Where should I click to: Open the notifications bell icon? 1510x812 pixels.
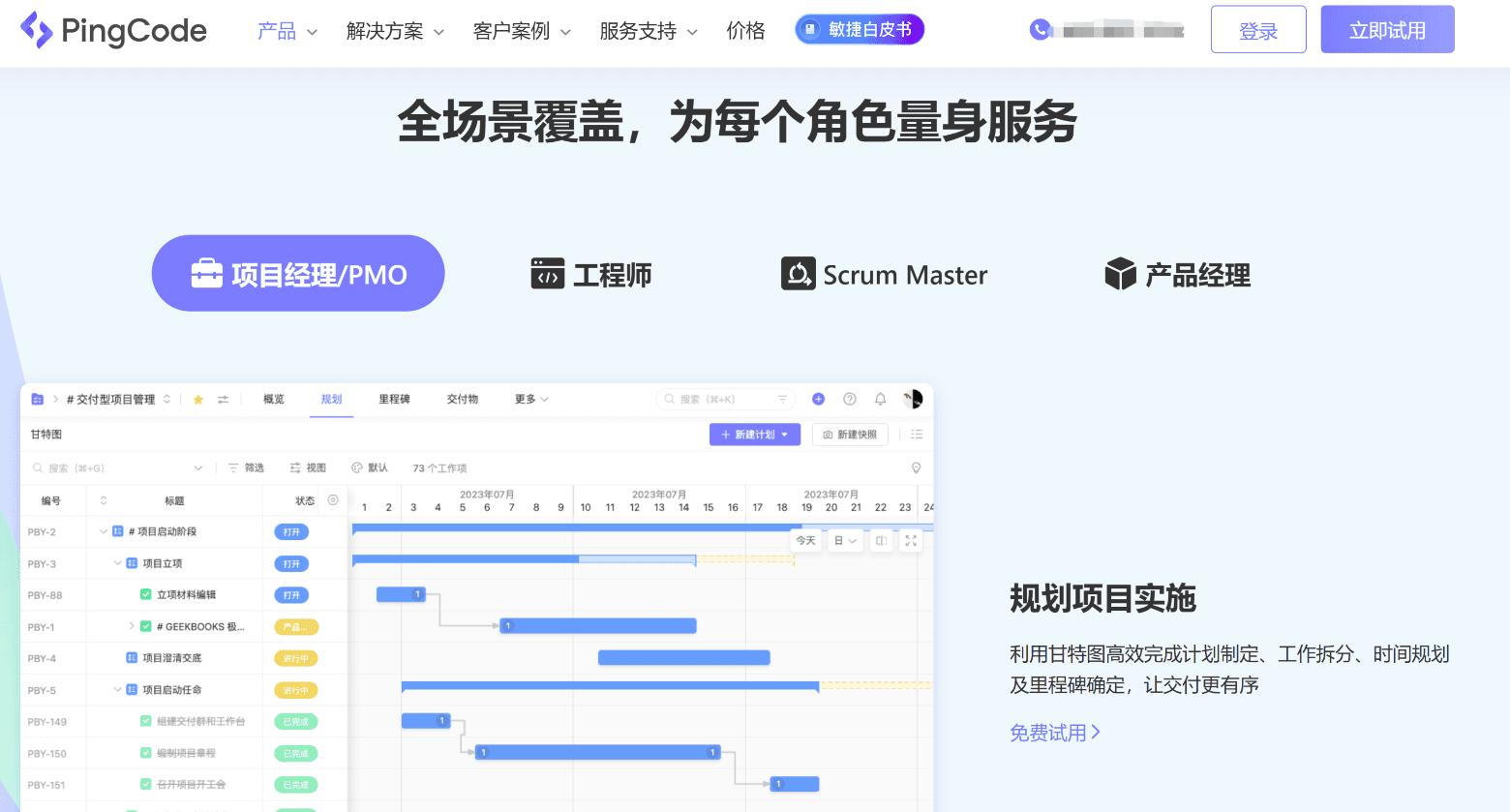click(x=880, y=399)
